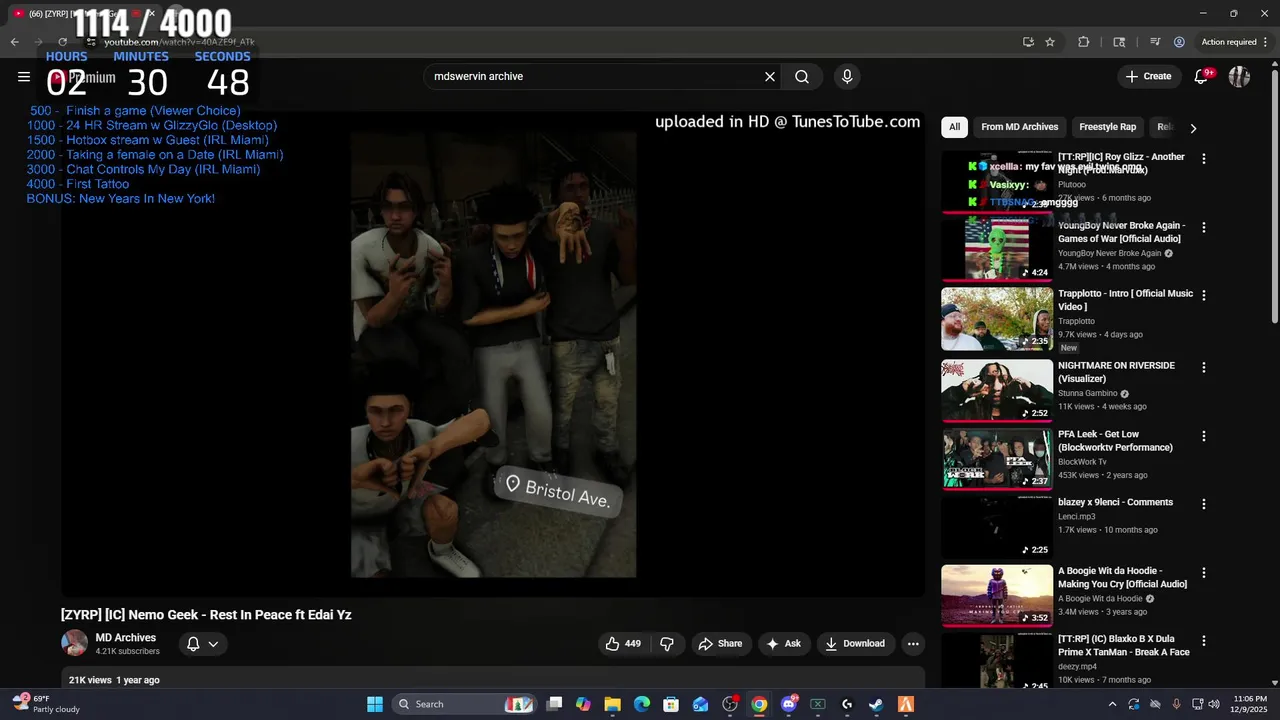
Task: Start voice search with microphone
Action: (847, 77)
